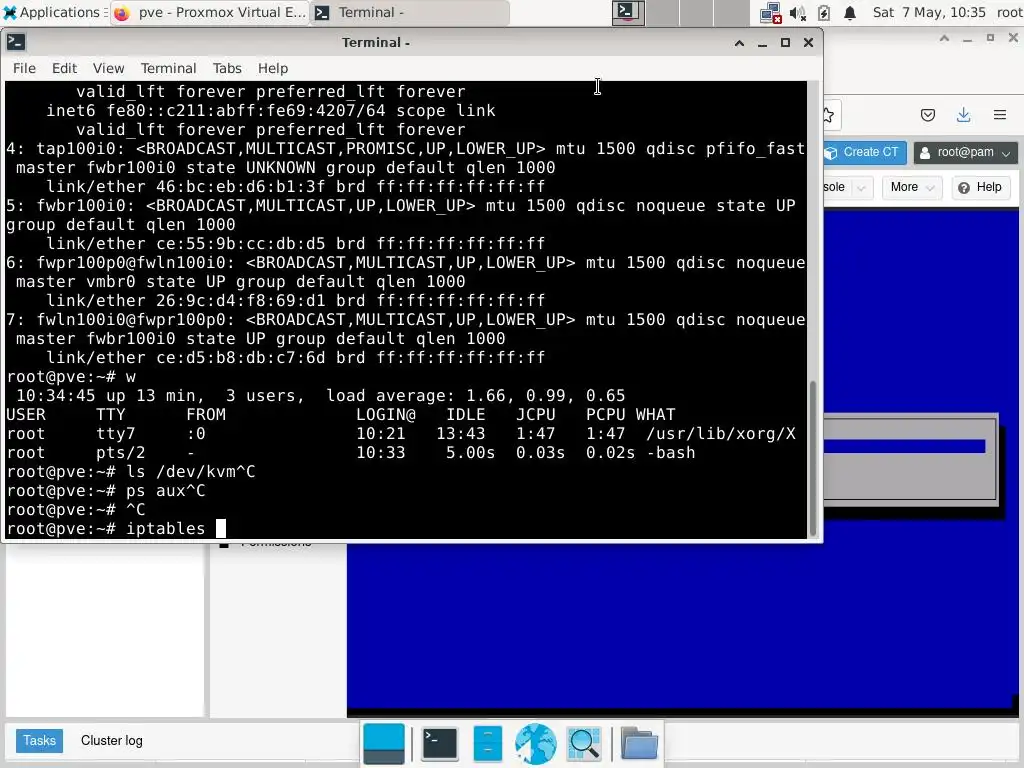The image size is (1024, 768).
Task: Open the Tabs menu
Action: pos(227,69)
